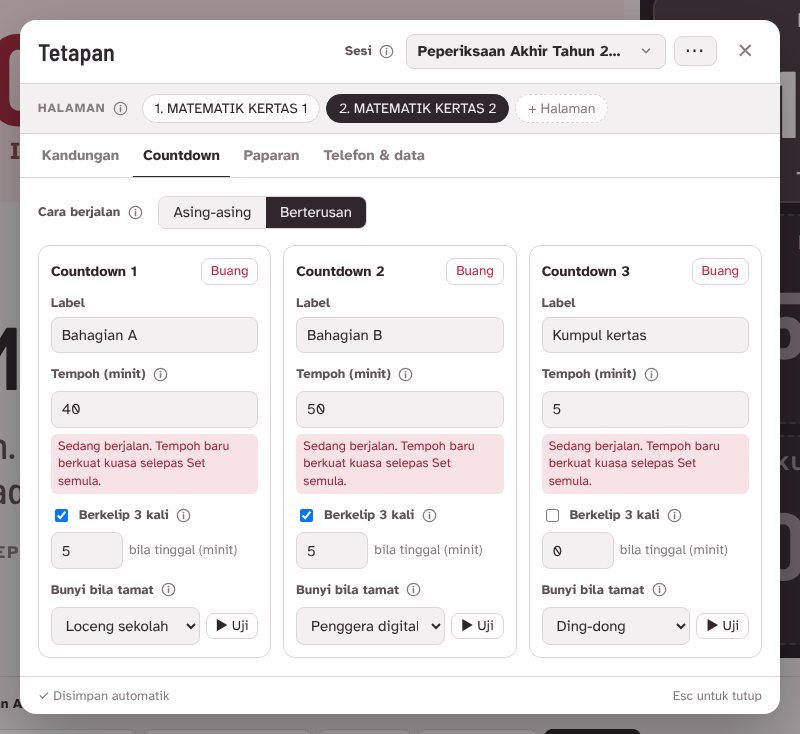Switch Cara berjalan to Asing-asing
800x734 pixels.
(212, 212)
